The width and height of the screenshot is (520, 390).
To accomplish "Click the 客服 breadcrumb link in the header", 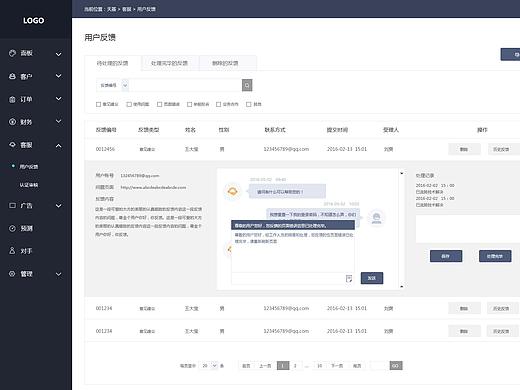I will (x=126, y=9).
